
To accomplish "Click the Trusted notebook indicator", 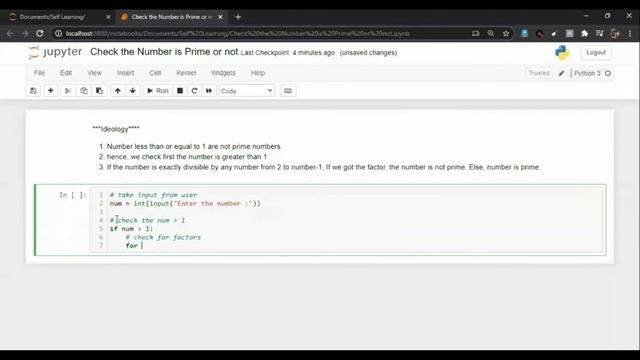I will [x=539, y=73].
